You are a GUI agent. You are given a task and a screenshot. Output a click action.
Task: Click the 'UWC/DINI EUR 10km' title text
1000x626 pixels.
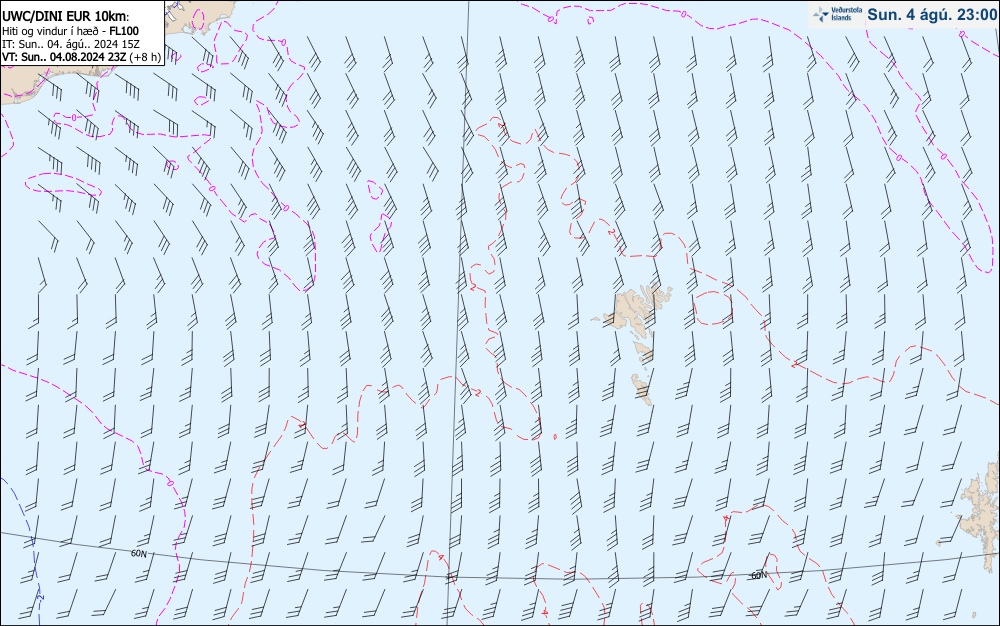click(65, 17)
